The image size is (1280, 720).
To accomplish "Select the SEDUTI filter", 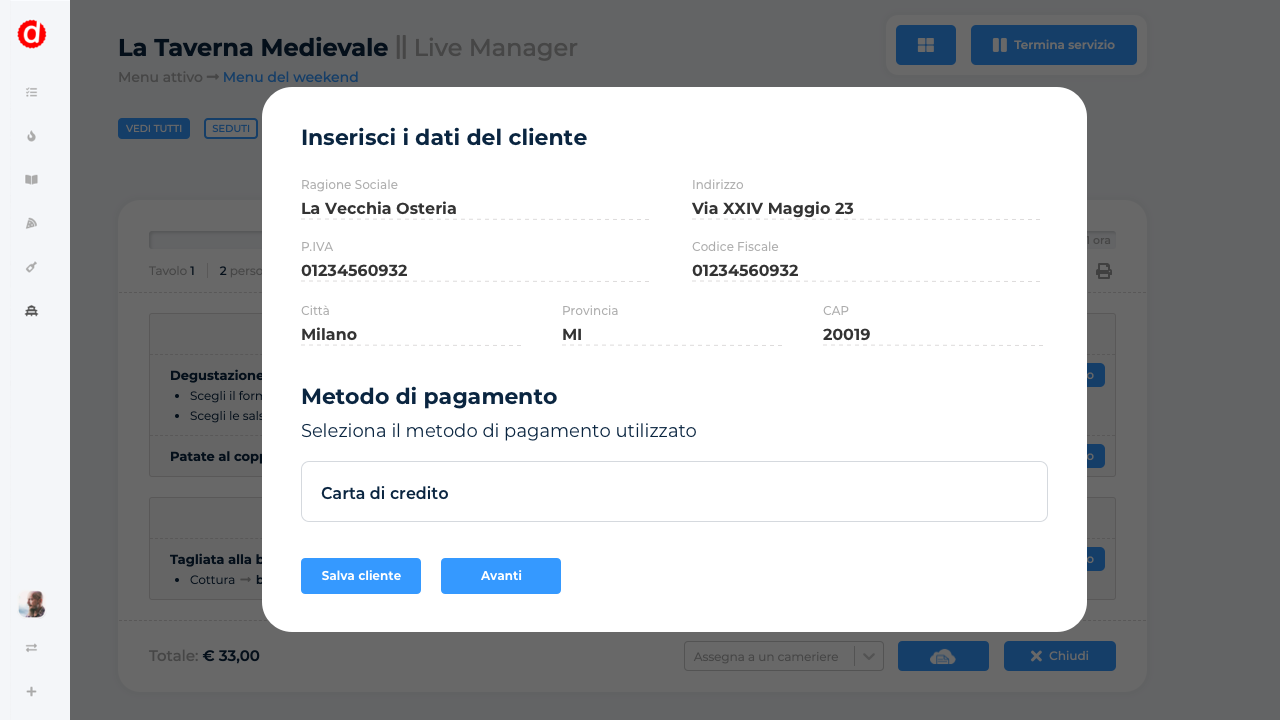I will (x=231, y=129).
